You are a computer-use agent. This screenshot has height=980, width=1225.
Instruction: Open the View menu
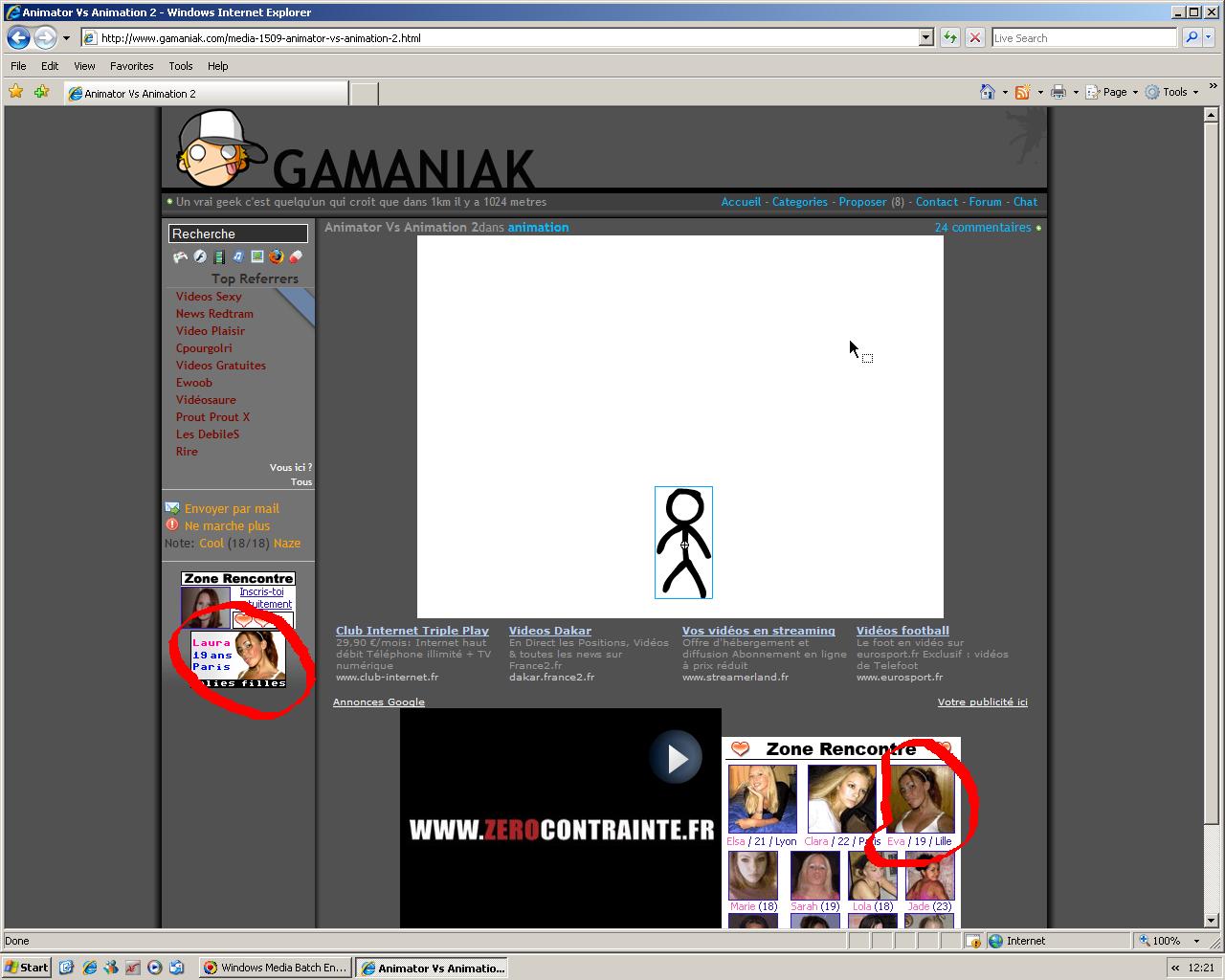coord(84,66)
